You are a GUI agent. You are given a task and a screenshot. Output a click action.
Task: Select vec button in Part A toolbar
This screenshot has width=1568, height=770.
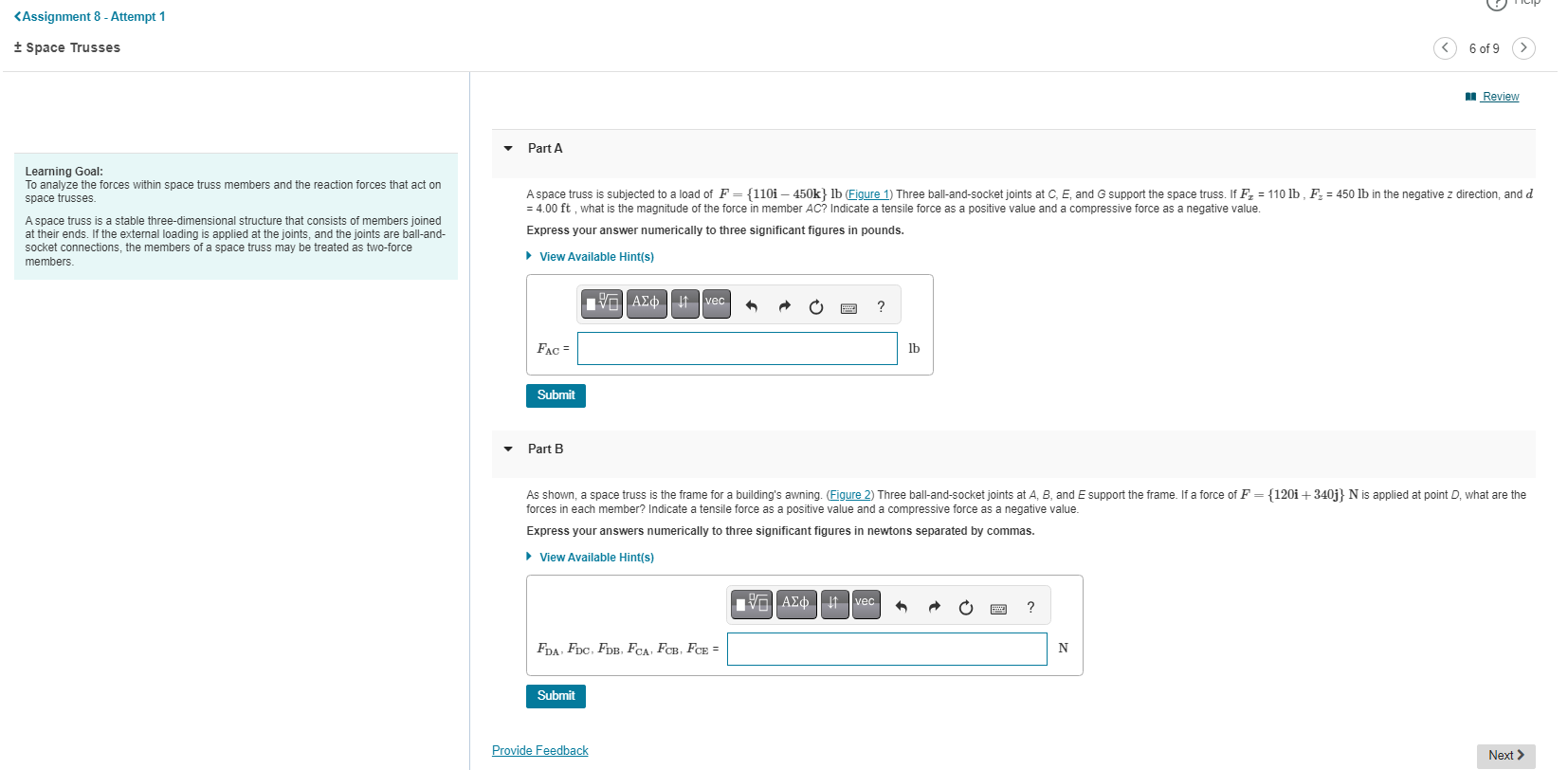pyautogui.click(x=716, y=303)
